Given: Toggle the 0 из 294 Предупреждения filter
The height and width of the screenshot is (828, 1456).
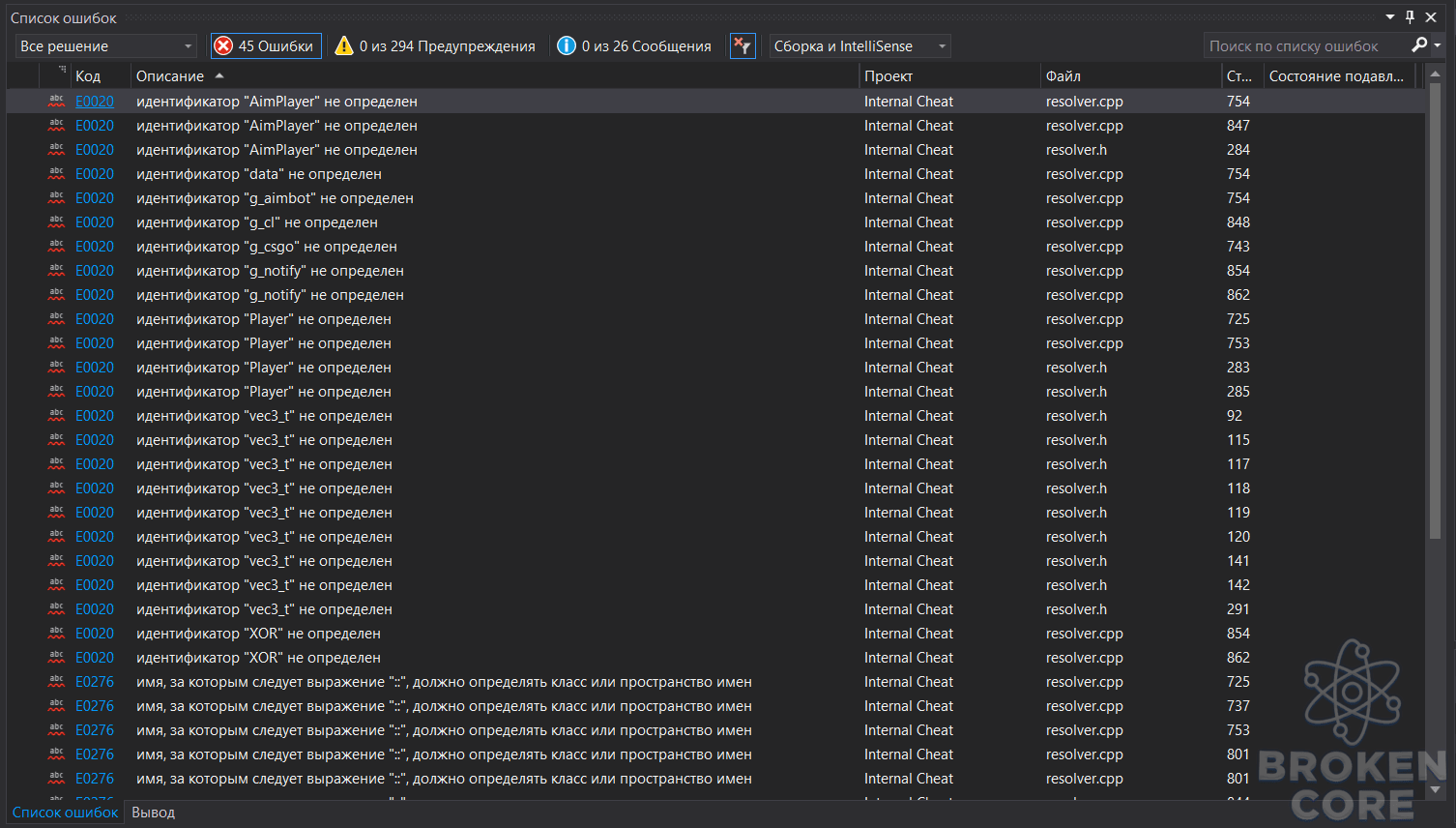Looking at the screenshot, I should pos(434,46).
